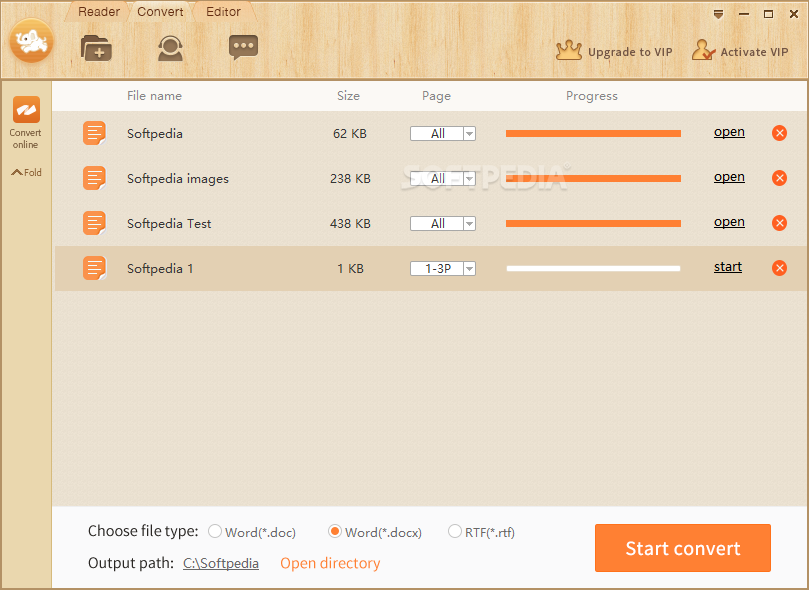
Task: Remove Softpedia Test from the list
Action: (x=779, y=223)
